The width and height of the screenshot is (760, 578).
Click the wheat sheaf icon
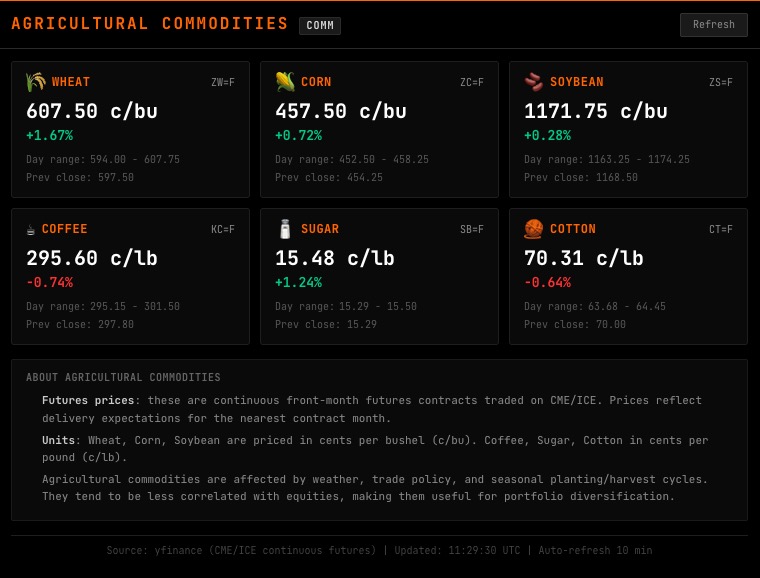[x=36, y=82]
